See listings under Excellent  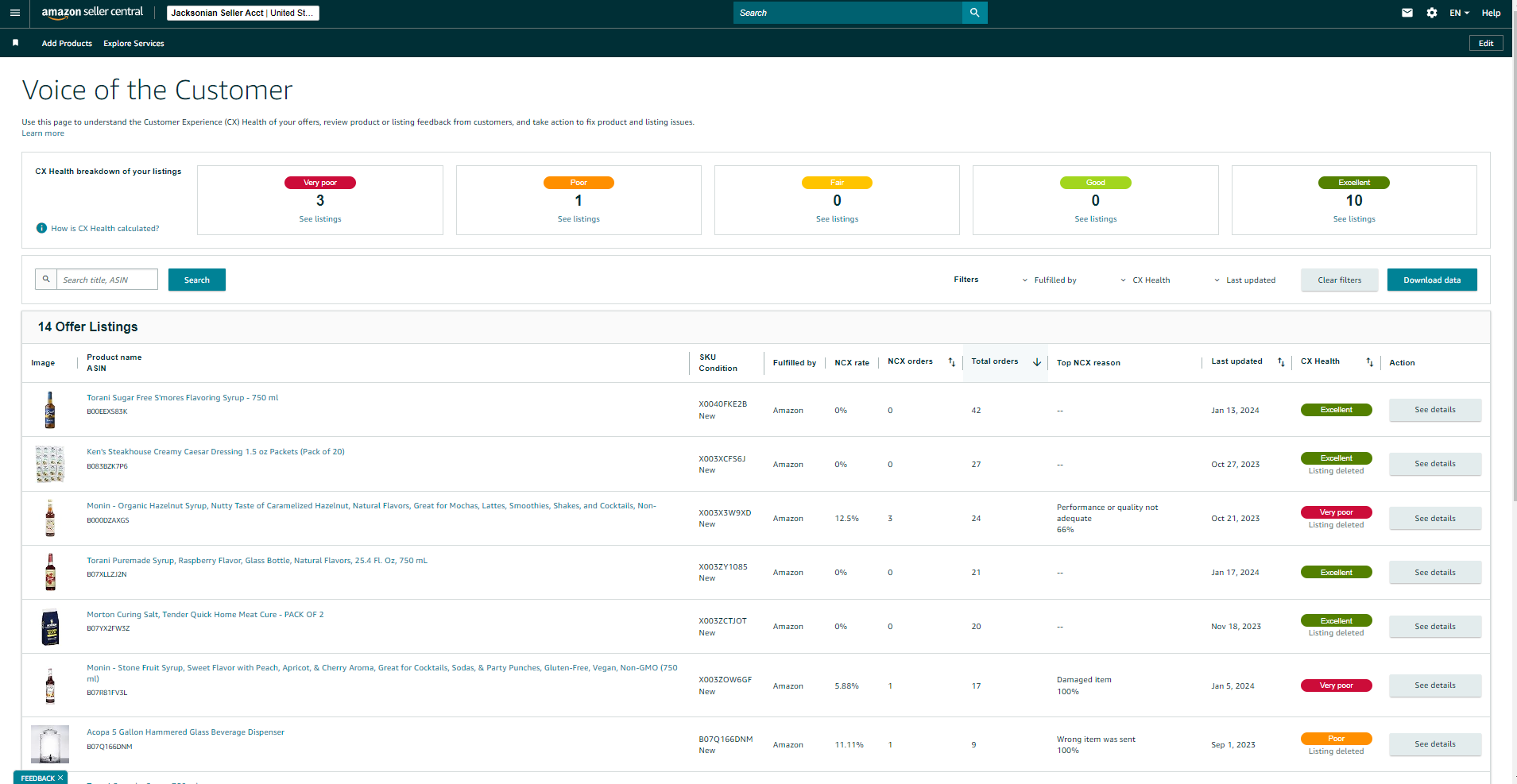pos(1354,219)
